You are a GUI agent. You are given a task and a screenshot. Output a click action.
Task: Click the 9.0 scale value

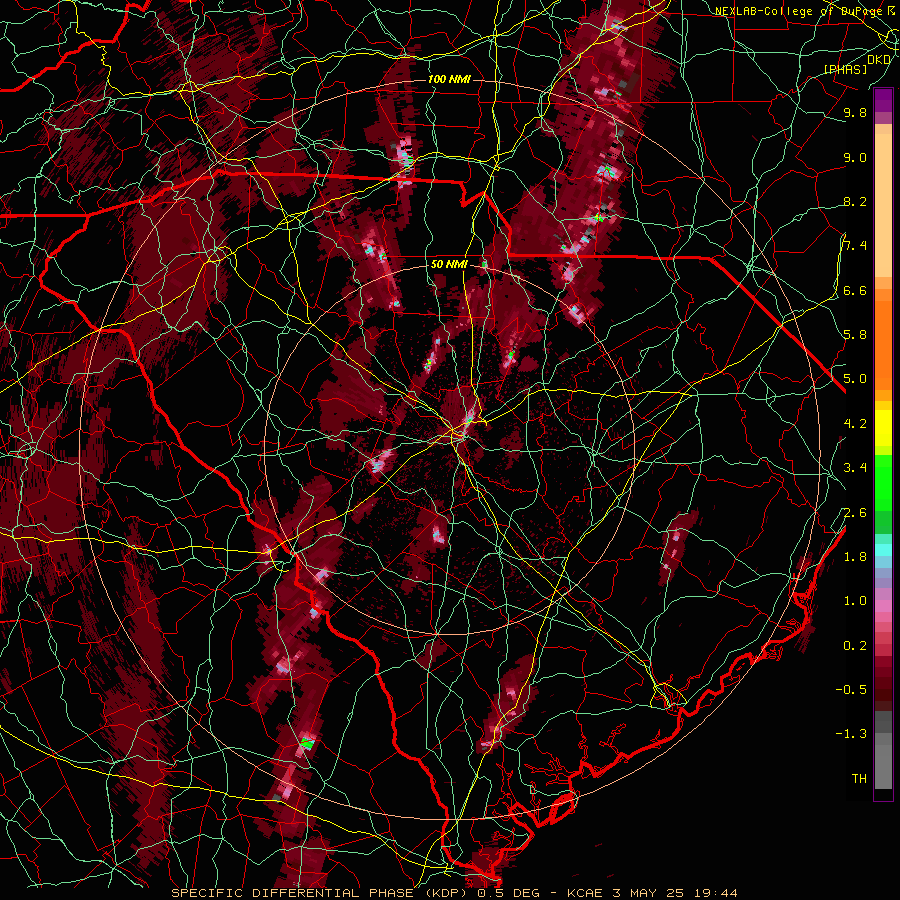click(855, 158)
